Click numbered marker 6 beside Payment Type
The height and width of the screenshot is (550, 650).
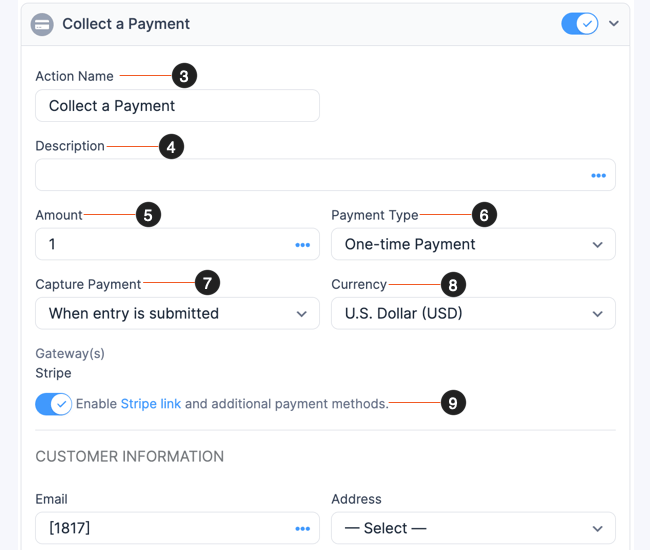pyautogui.click(x=484, y=215)
